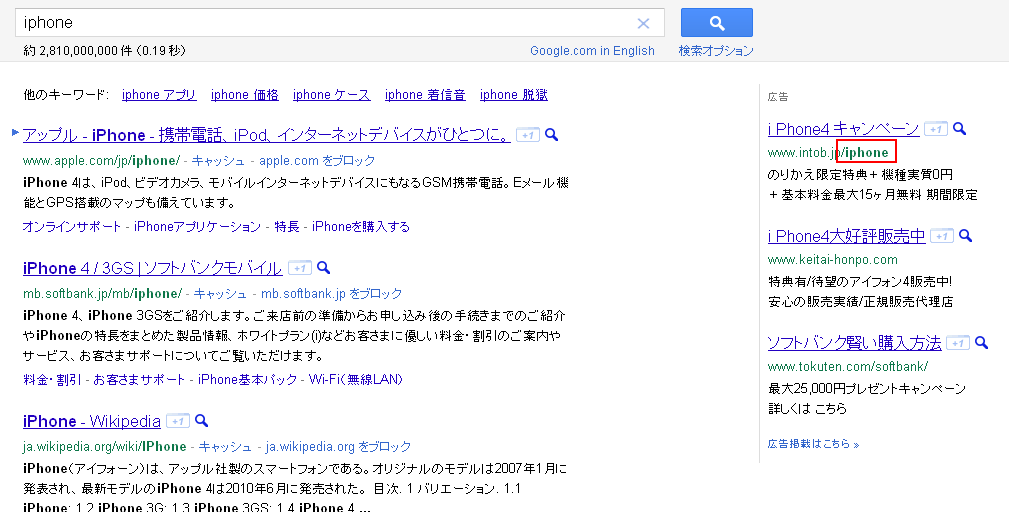Image resolution: width=1009 pixels, height=512 pixels.
Task: Click ja.wikipedia.org をブロック link
Action: (338, 446)
